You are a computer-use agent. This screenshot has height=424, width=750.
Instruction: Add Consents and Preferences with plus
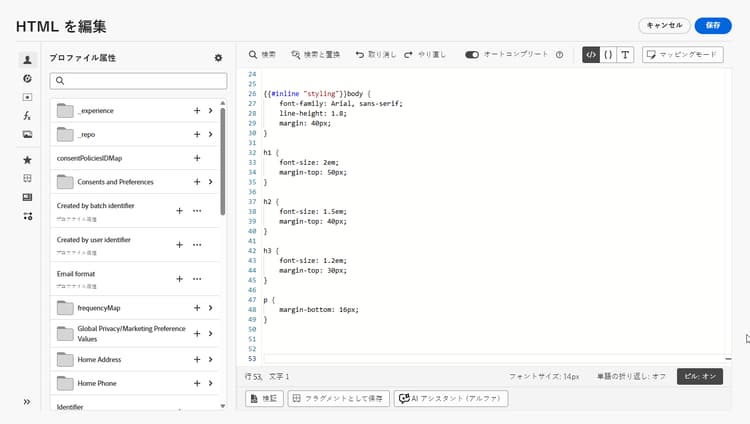197,182
